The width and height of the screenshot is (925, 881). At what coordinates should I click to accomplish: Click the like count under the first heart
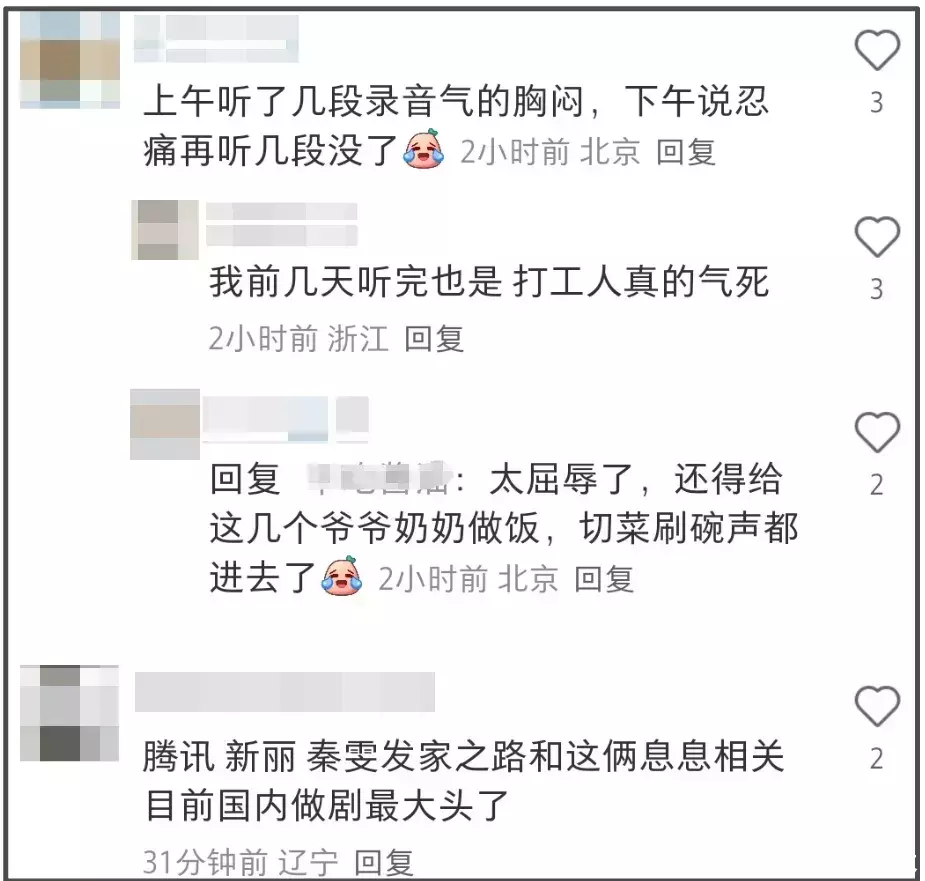point(877,103)
